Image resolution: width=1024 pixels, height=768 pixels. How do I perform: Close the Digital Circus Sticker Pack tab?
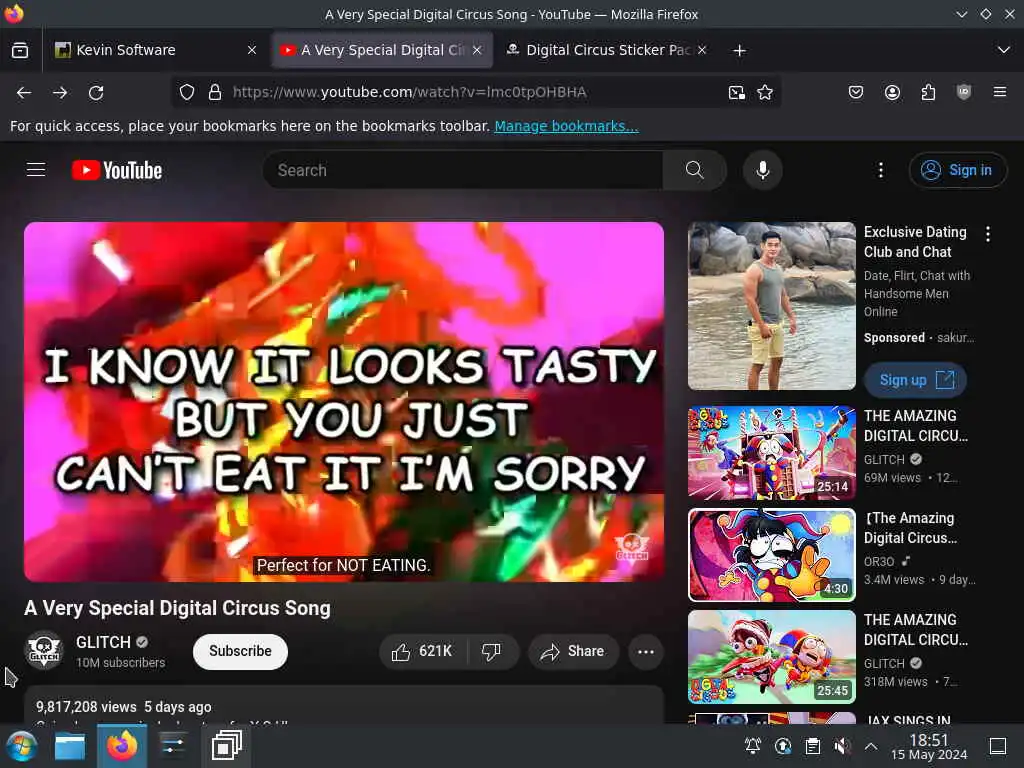click(702, 50)
